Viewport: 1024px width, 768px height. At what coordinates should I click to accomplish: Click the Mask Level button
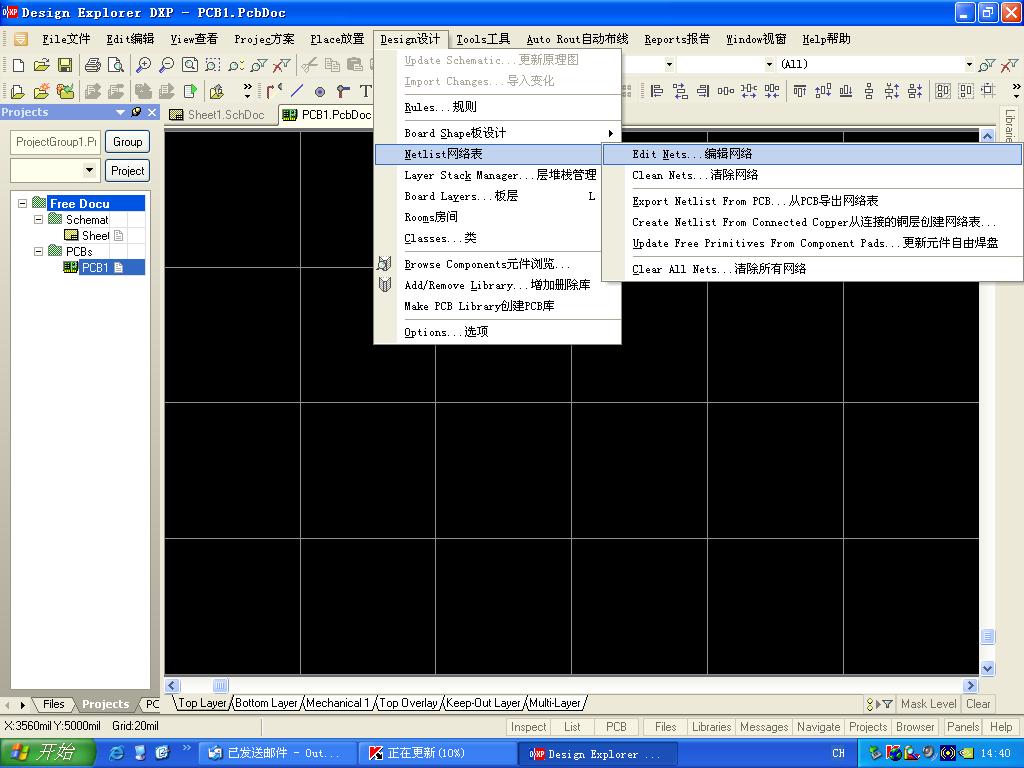[x=928, y=704]
